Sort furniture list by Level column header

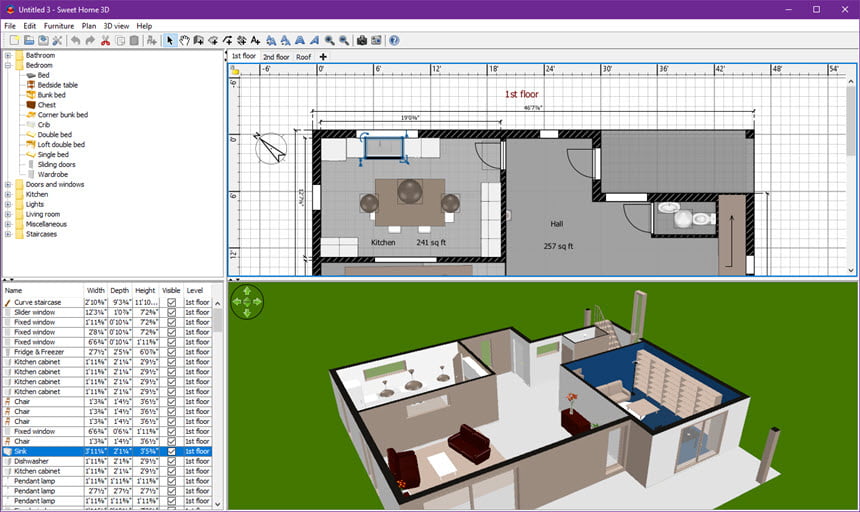195,291
